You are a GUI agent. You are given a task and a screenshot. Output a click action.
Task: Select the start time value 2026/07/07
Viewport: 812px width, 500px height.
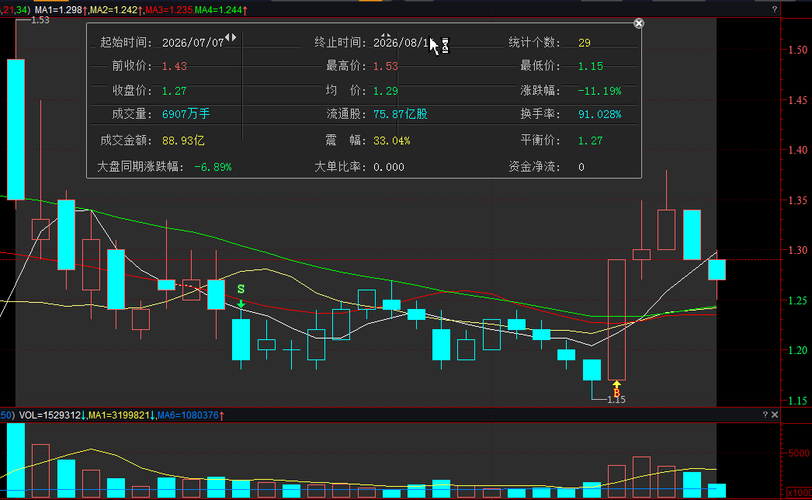tap(193, 43)
